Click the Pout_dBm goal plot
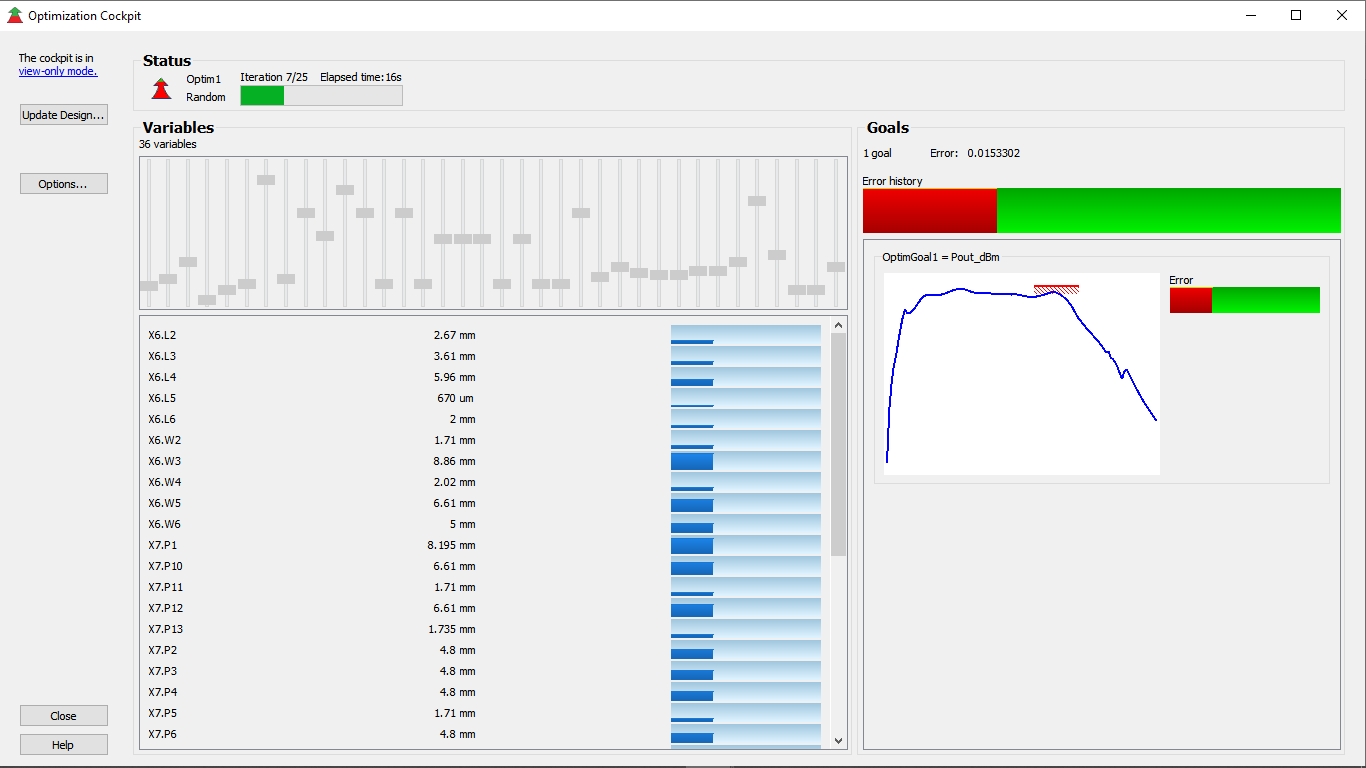The width and height of the screenshot is (1366, 768). (x=1022, y=374)
